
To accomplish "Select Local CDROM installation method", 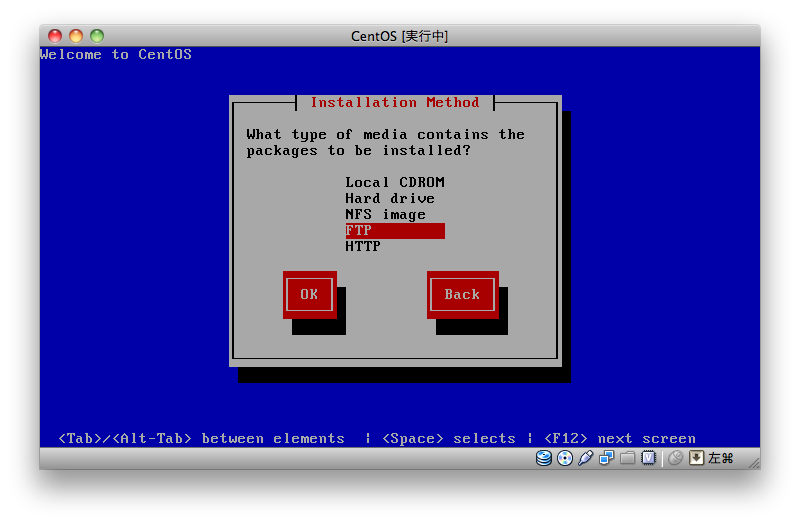I will (x=395, y=183).
